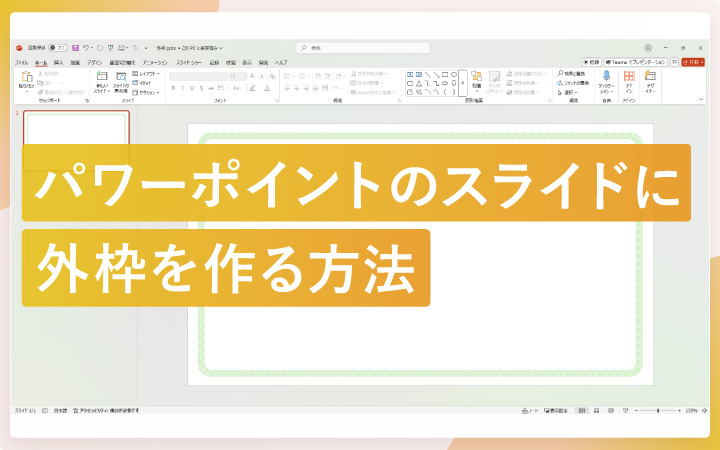Open the Animations tab
Image resolution: width=720 pixels, height=450 pixels.
click(155, 62)
